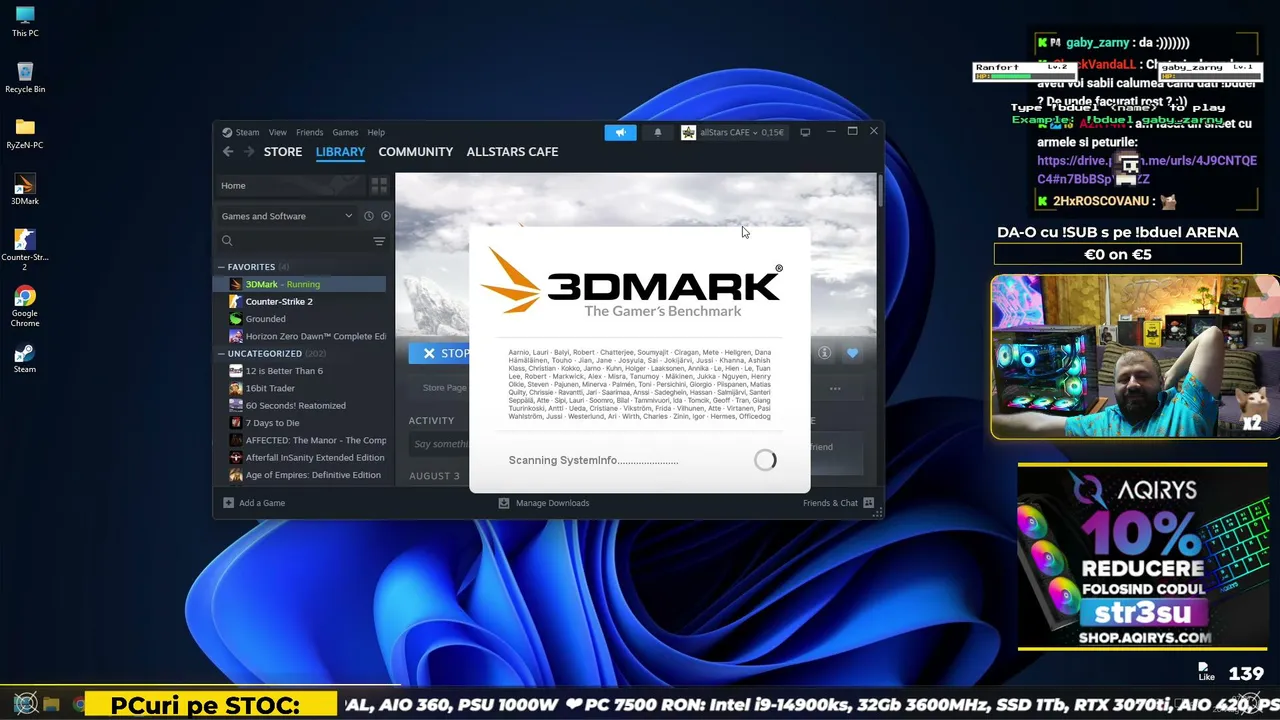Select 60 Seconds! Reatomized
The height and width of the screenshot is (720, 1280).
(x=300, y=406)
